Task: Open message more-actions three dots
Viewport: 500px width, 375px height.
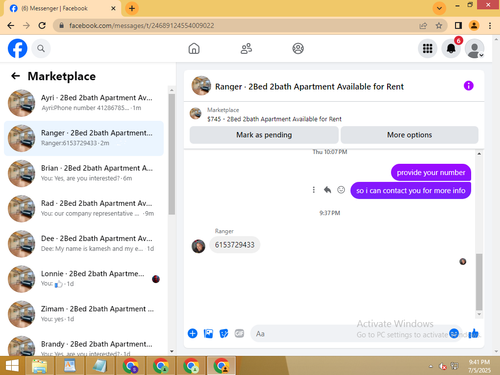Action: tap(313, 190)
